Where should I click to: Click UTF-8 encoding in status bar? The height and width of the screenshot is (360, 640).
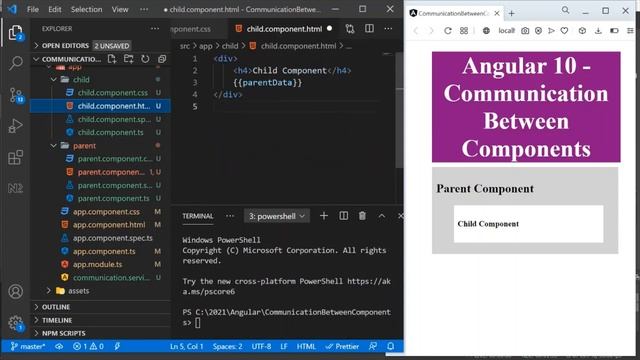tap(261, 347)
